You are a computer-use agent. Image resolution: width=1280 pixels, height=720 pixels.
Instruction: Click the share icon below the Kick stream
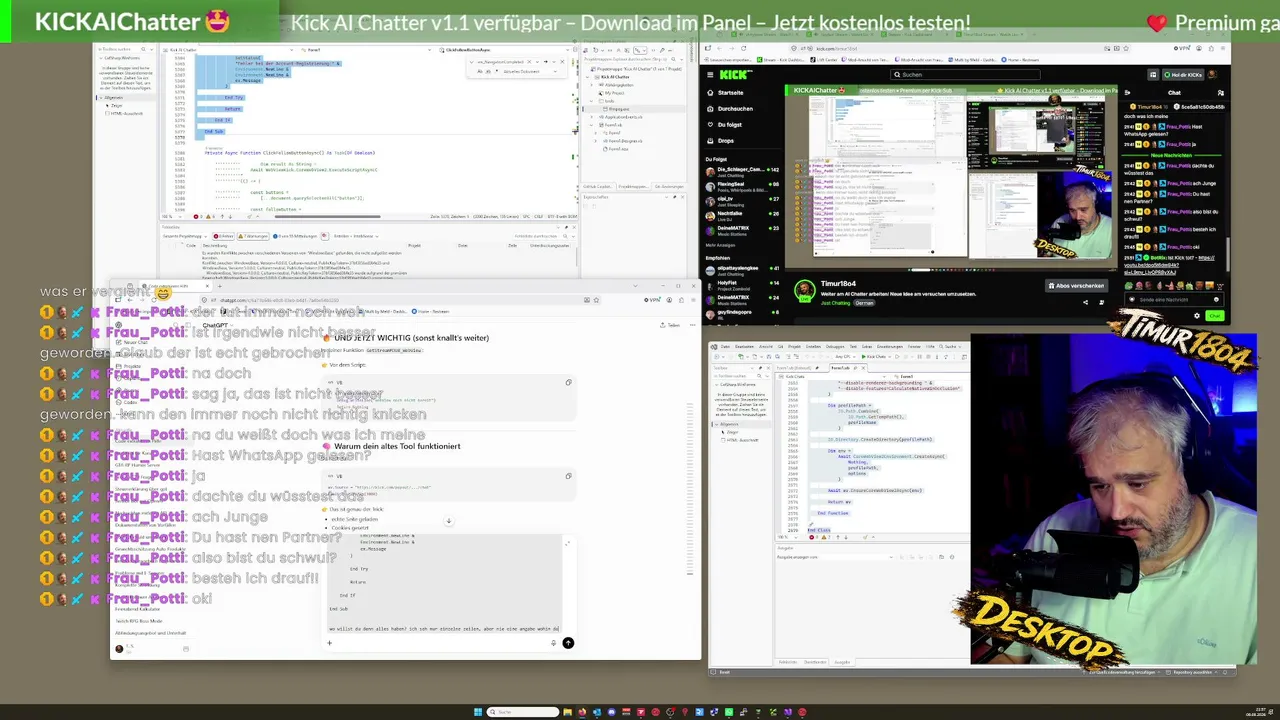(1086, 302)
